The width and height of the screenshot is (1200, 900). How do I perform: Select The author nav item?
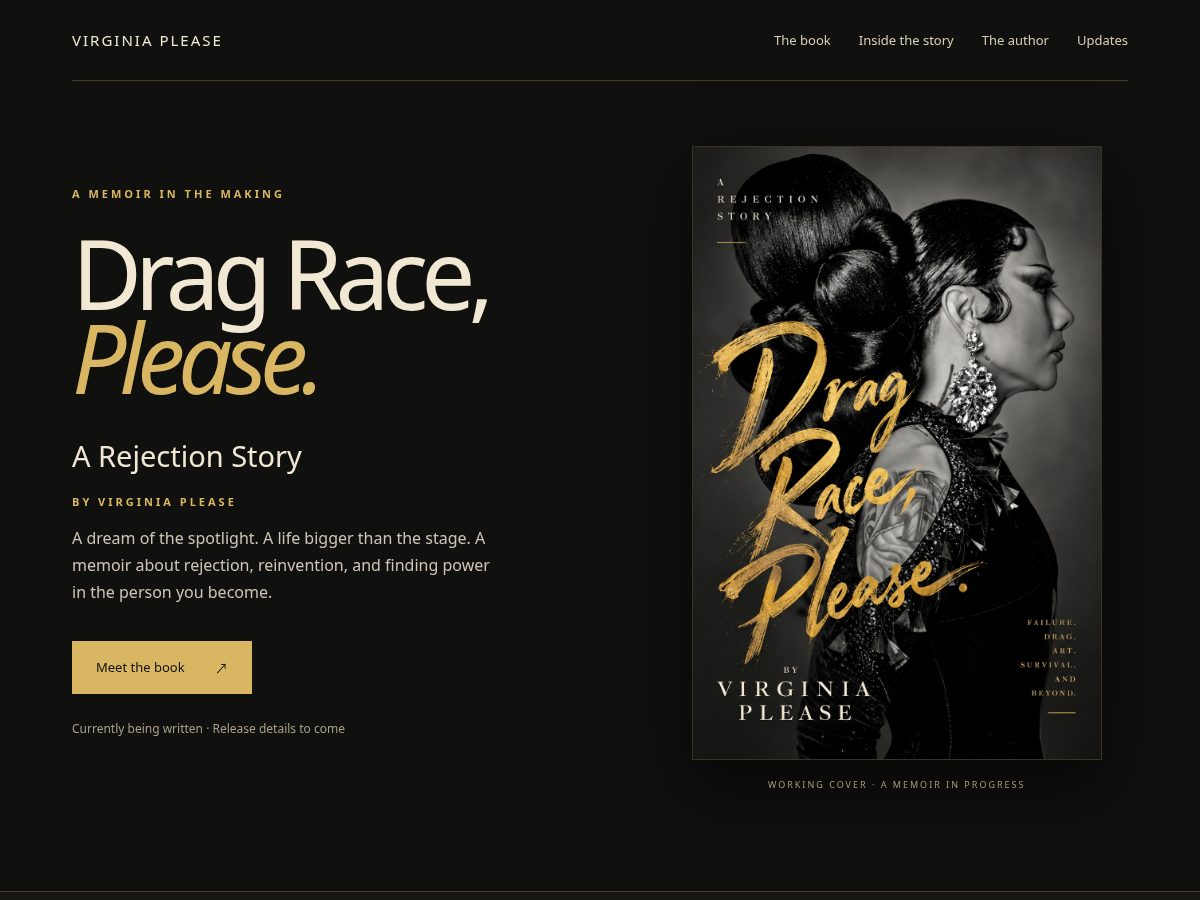(x=1015, y=41)
